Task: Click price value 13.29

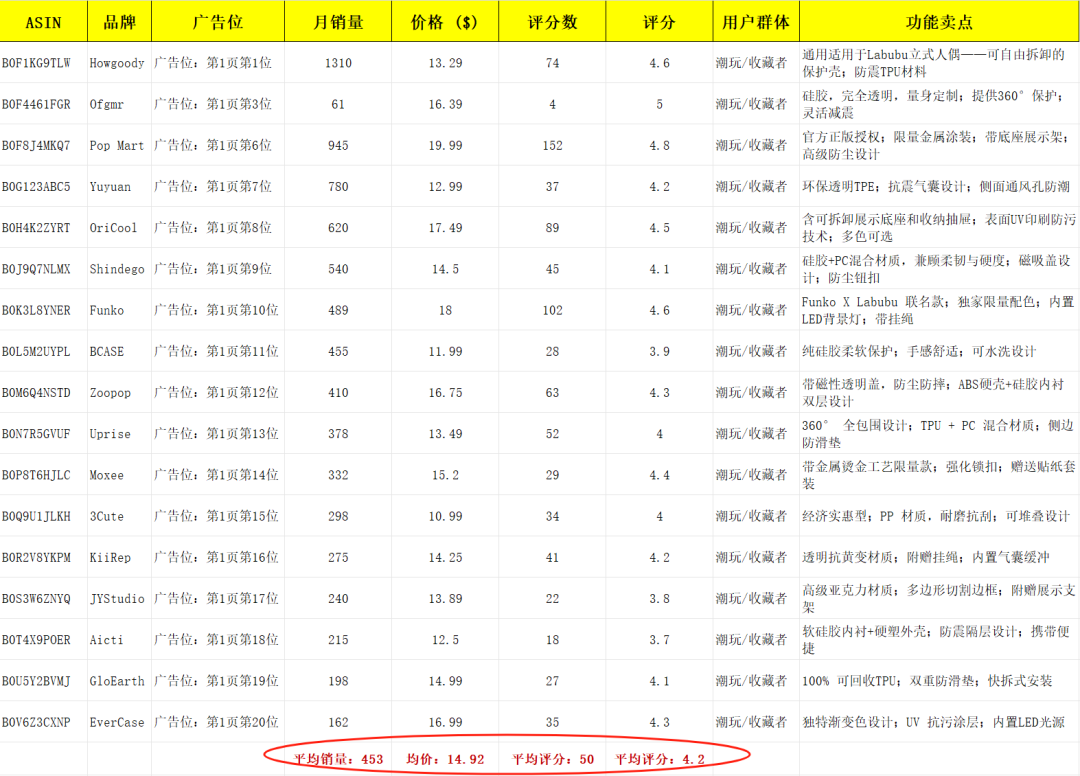Action: click(x=446, y=63)
